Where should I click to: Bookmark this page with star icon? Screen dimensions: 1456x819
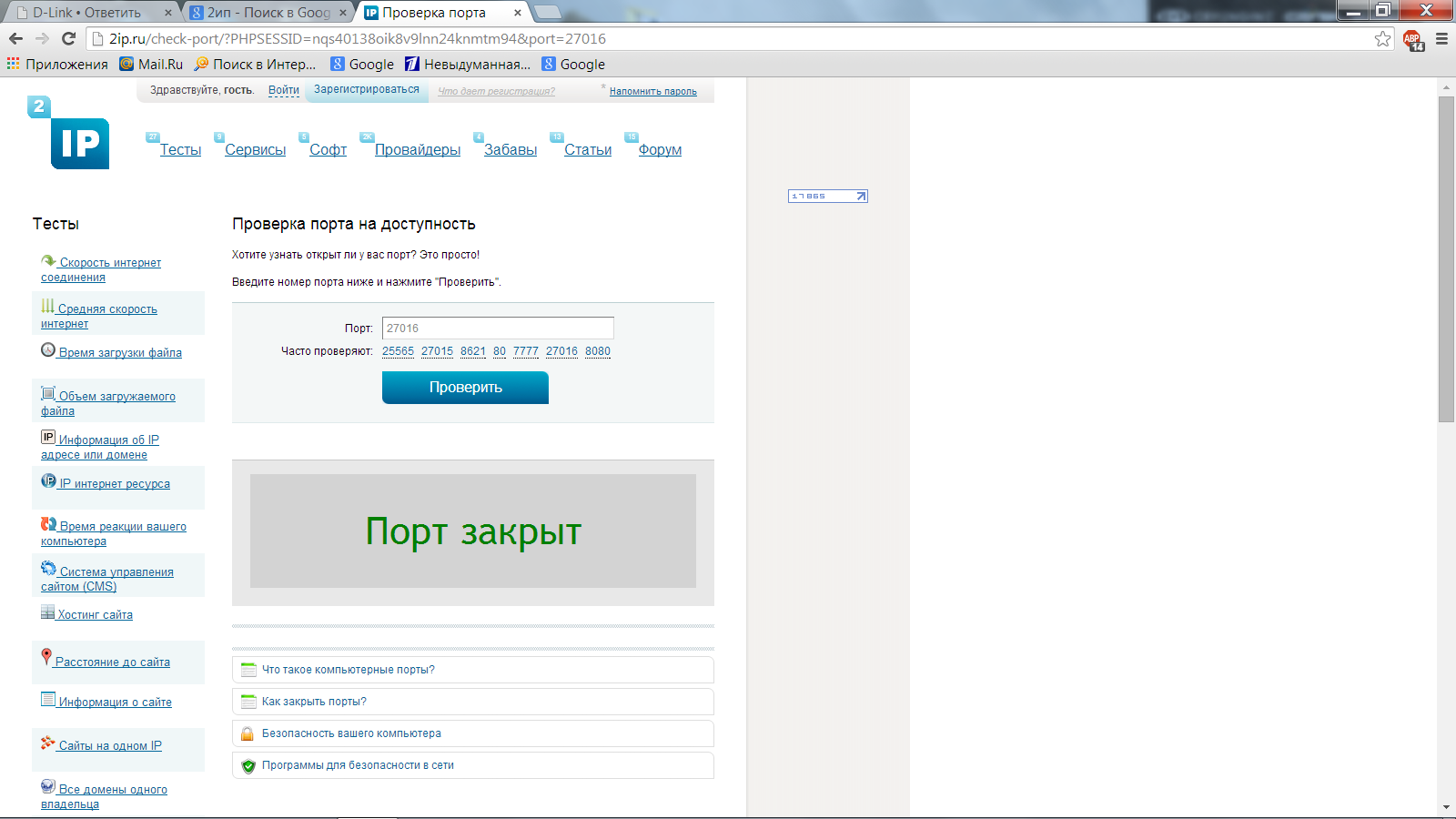click(x=1382, y=38)
